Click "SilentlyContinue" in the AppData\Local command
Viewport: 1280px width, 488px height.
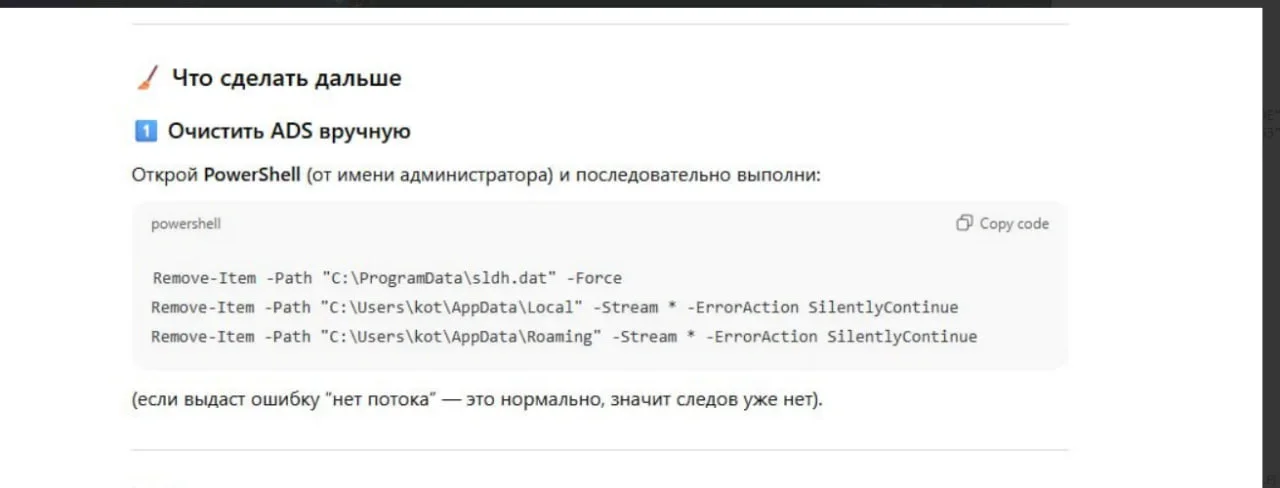pos(883,307)
